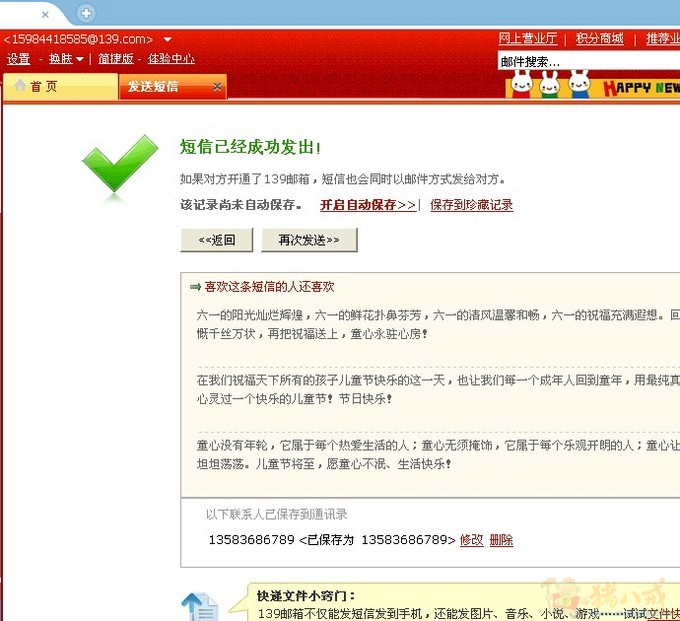The width and height of the screenshot is (680, 621).
Task: Select the 发送短信 tab
Action: click(173, 87)
